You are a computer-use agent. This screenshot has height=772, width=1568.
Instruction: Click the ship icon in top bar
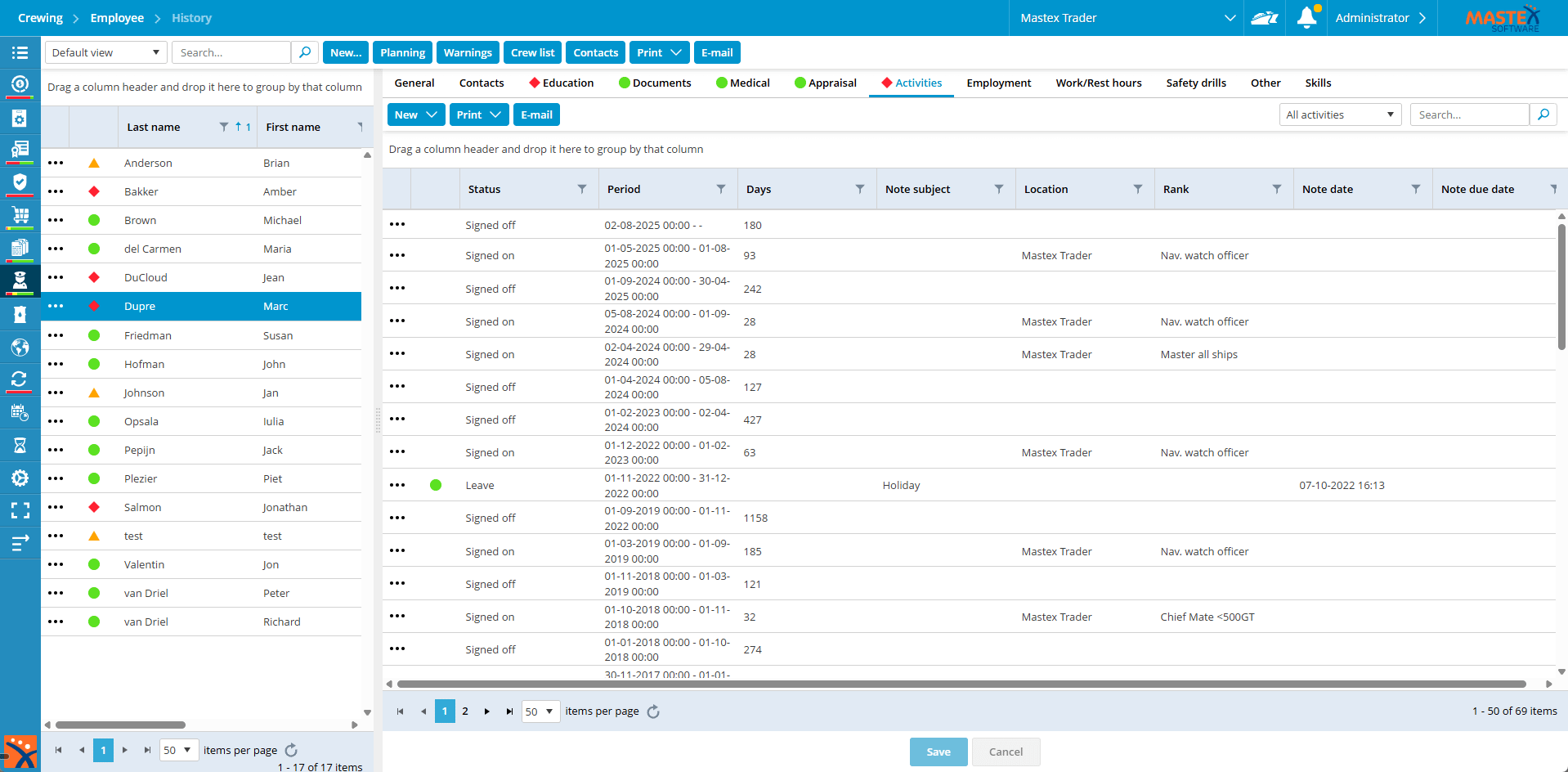click(1264, 17)
